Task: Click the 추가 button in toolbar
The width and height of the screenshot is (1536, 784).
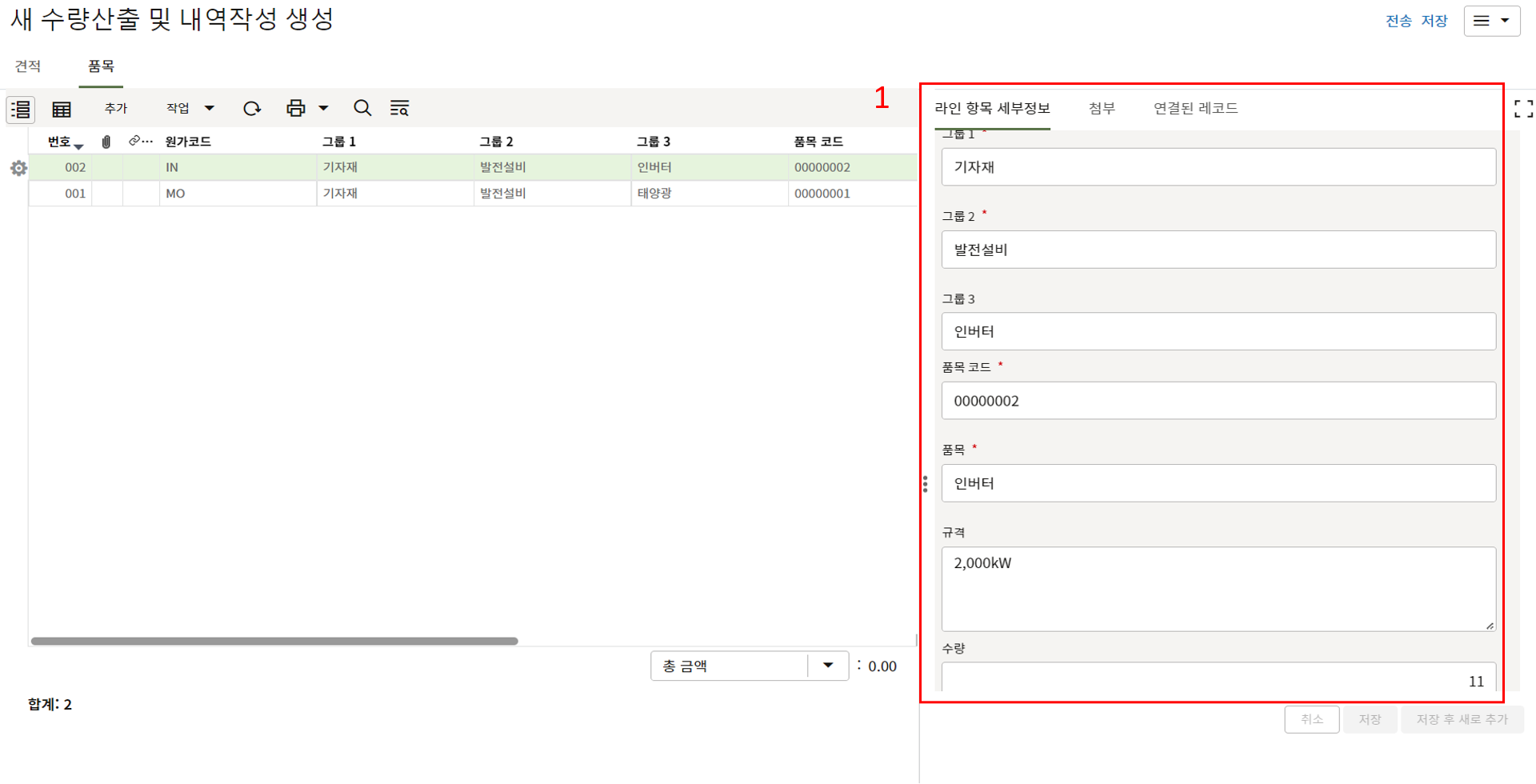Action: click(116, 108)
